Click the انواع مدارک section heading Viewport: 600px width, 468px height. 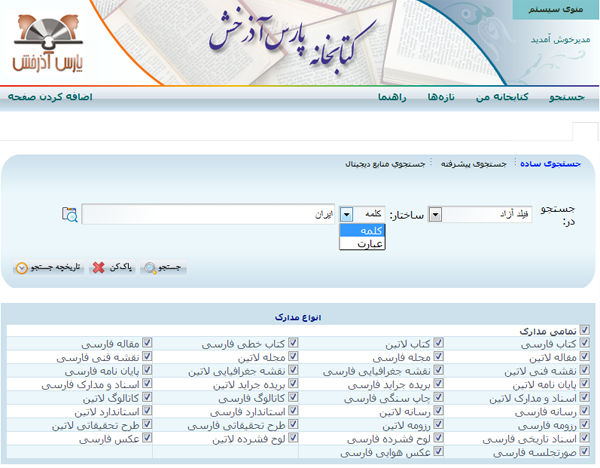[298, 318]
